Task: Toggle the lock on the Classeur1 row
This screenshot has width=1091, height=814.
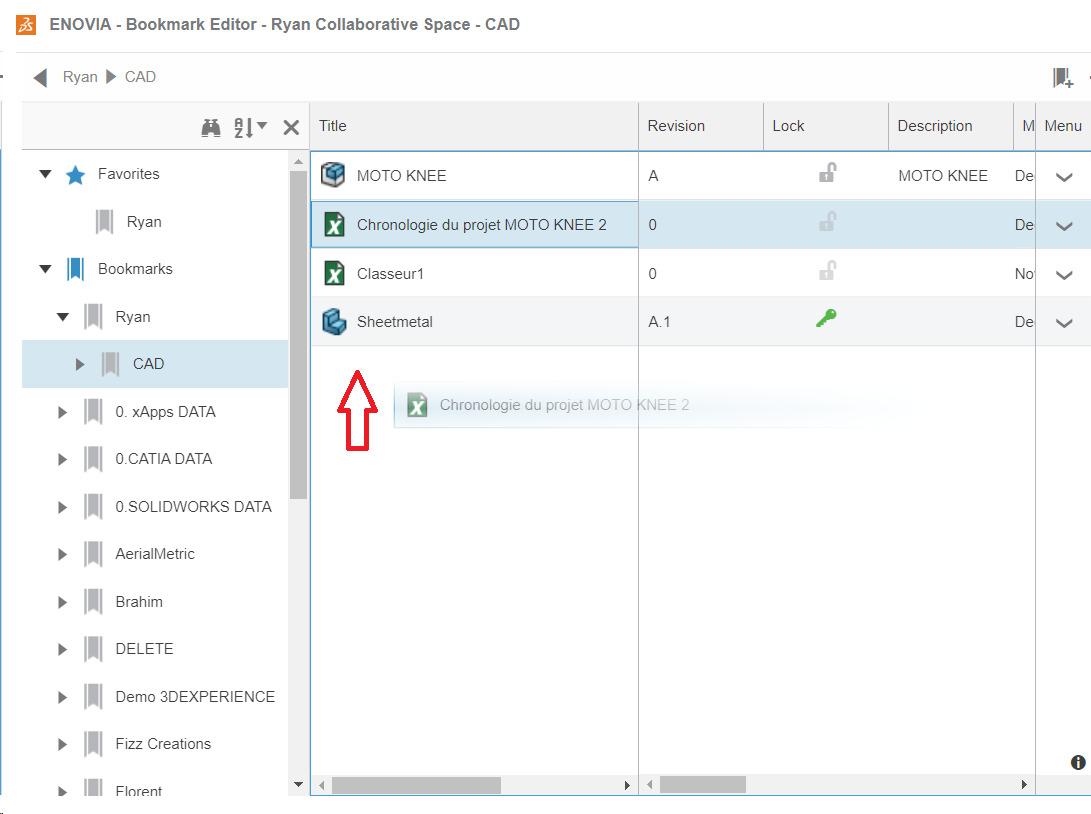Action: click(x=826, y=273)
